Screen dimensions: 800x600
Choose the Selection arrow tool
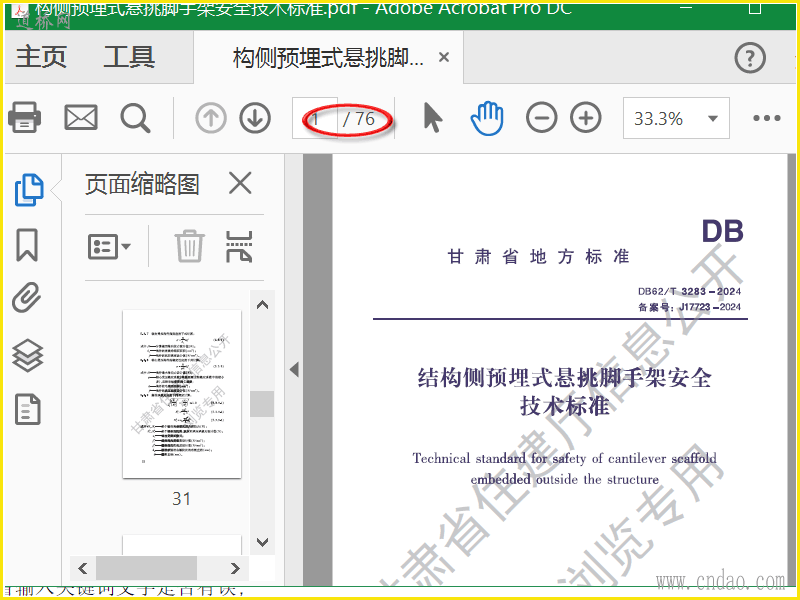click(433, 118)
